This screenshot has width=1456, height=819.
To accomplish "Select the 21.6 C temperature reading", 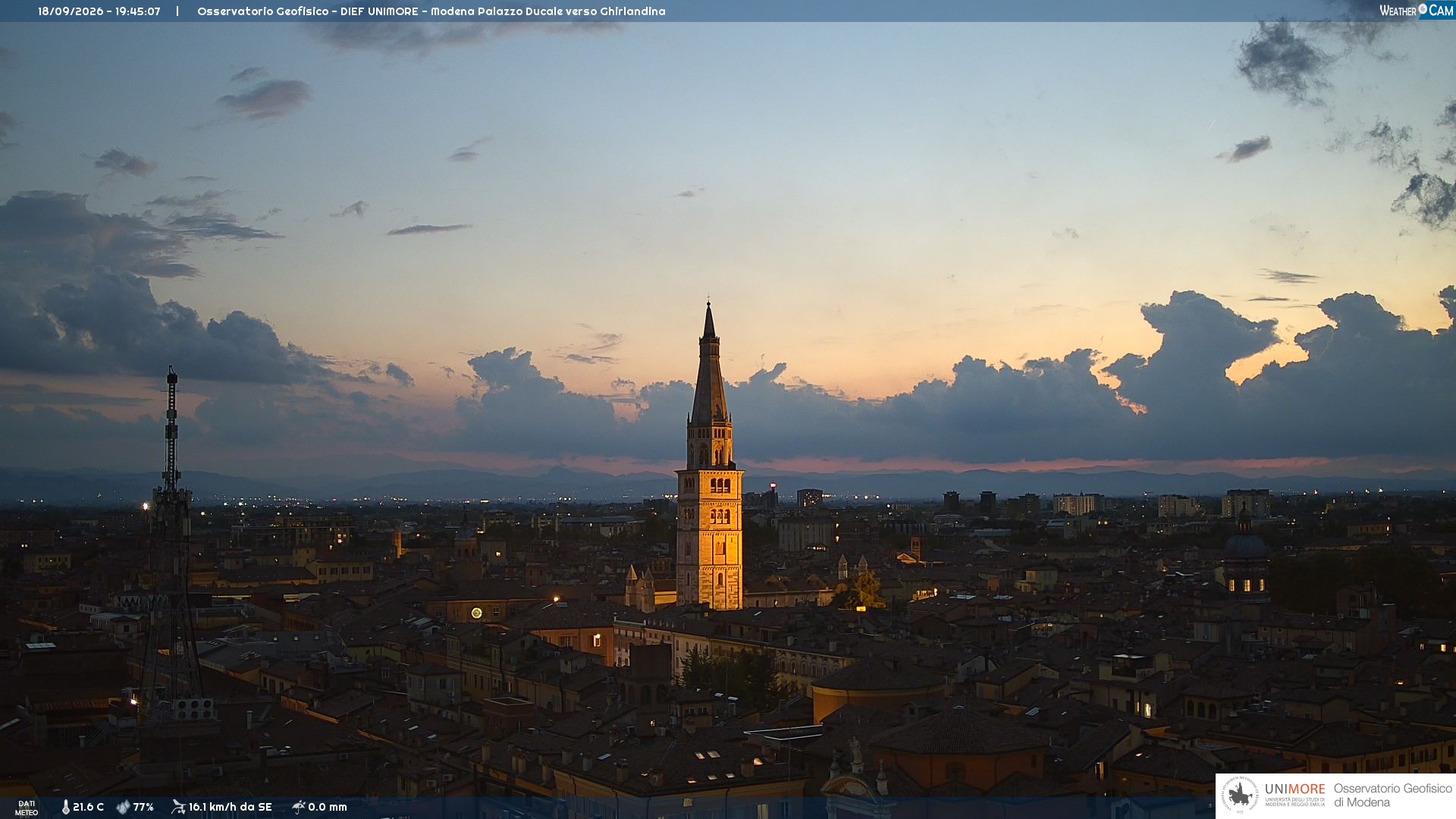I will pos(88,807).
